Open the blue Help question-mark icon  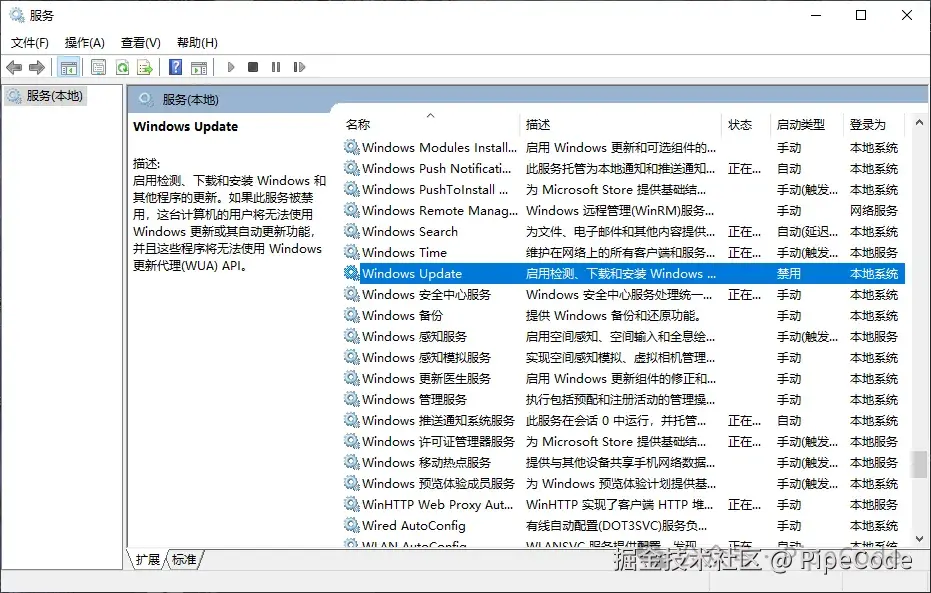coord(176,67)
